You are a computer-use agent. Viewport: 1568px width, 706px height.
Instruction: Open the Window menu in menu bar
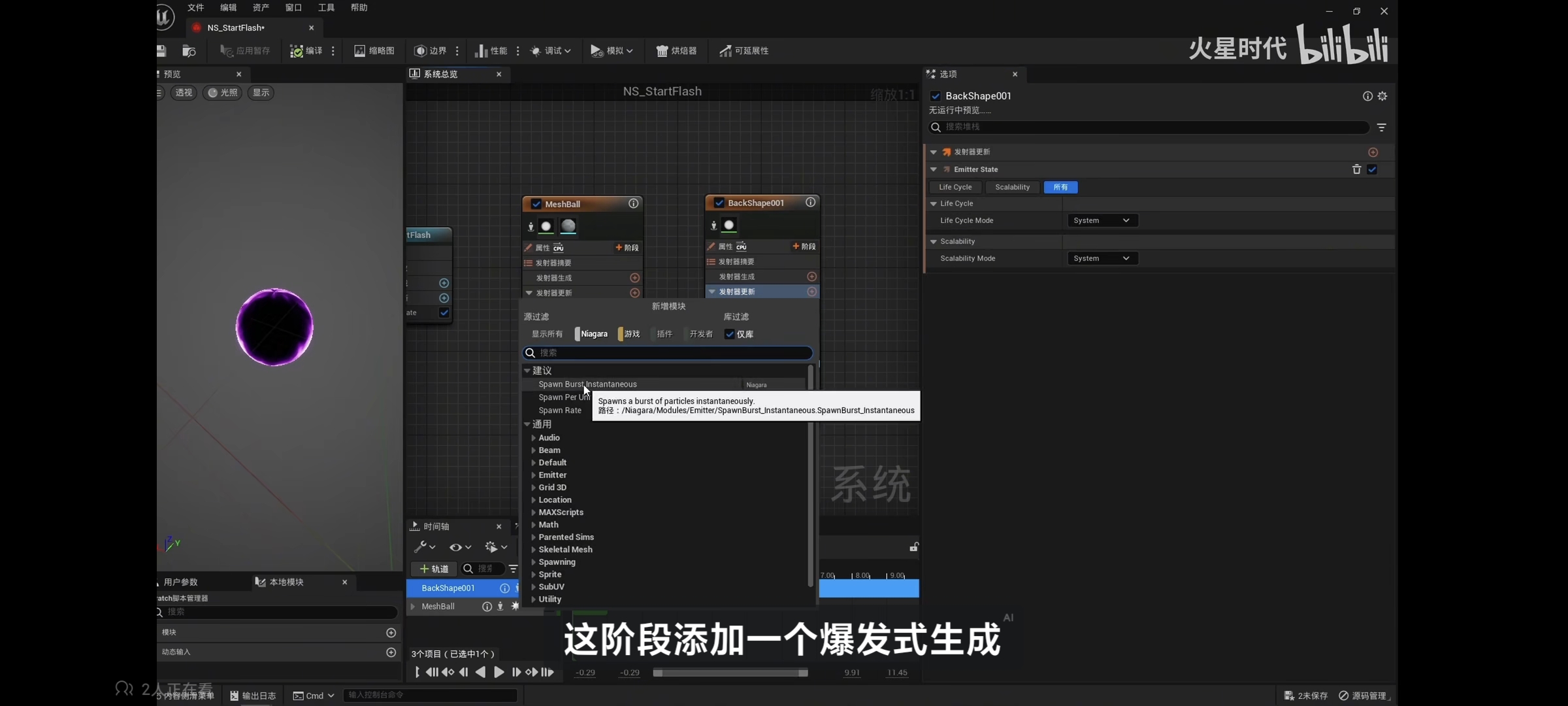click(x=293, y=8)
